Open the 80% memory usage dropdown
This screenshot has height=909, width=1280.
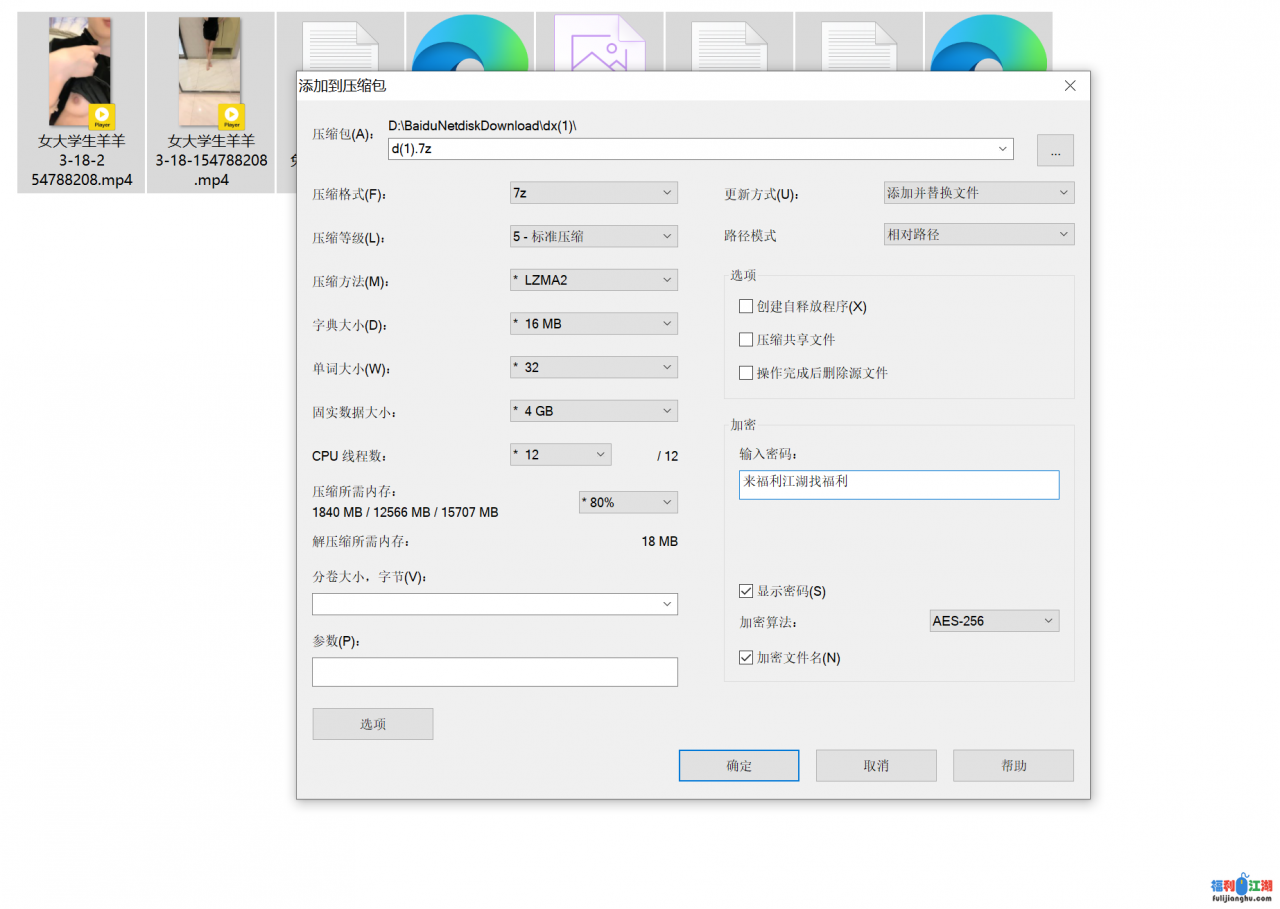pyautogui.click(x=628, y=502)
